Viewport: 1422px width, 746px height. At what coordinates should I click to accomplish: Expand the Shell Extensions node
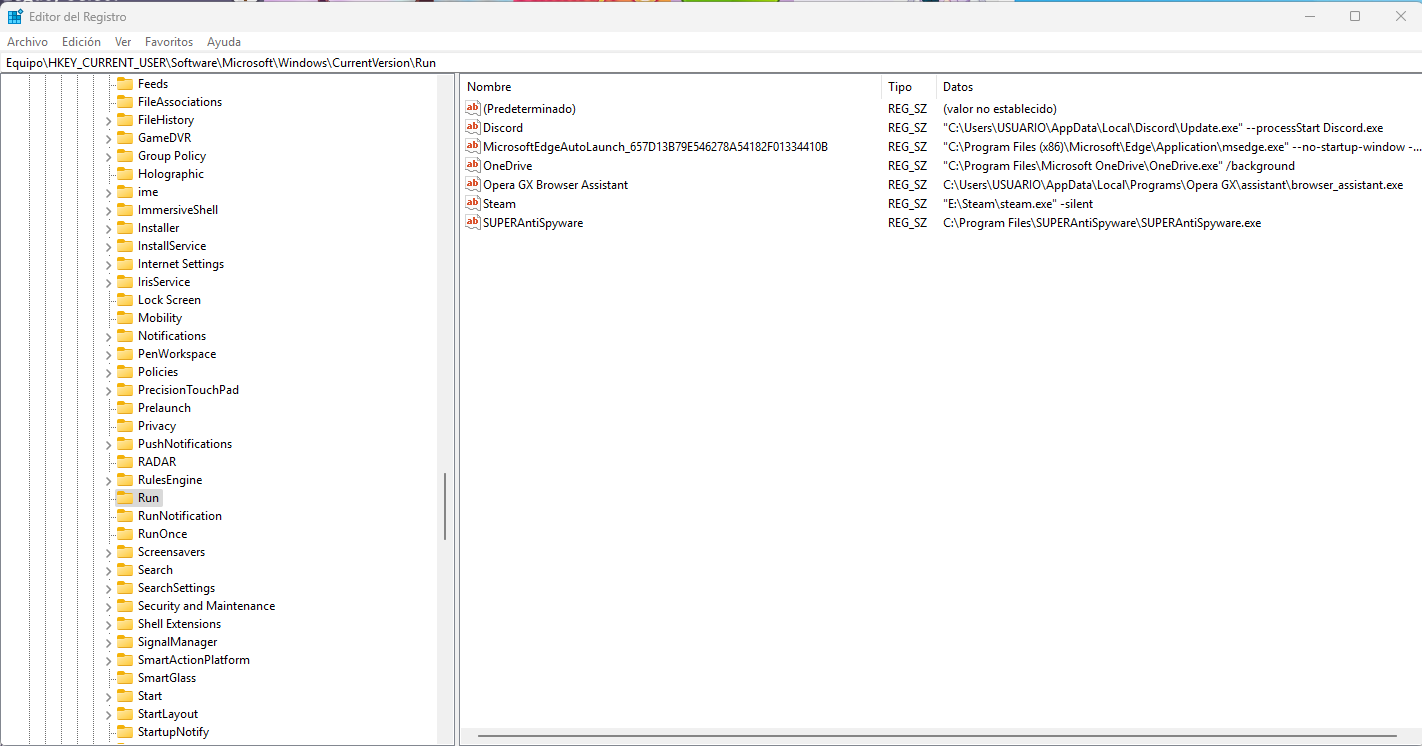coord(108,623)
